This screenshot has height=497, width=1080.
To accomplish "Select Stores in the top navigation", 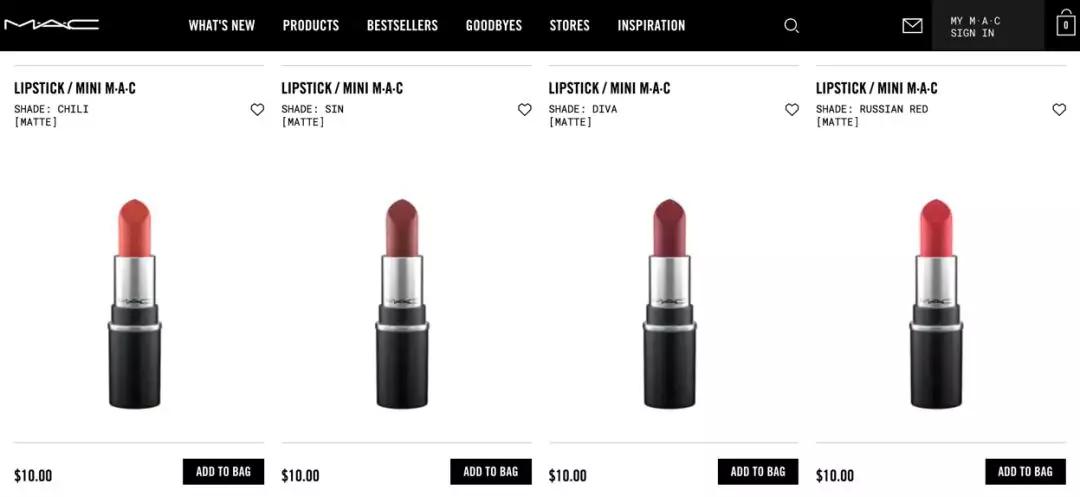I will click(x=570, y=25).
